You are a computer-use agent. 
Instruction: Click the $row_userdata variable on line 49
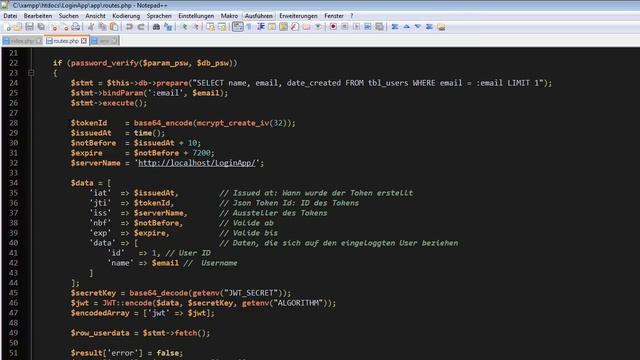click(100, 333)
